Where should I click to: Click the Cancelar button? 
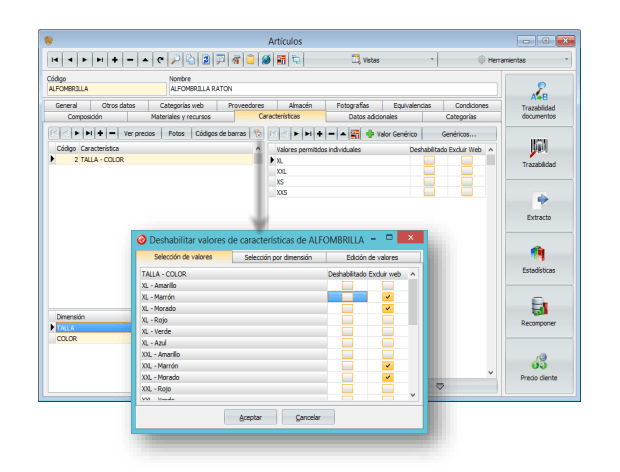308,416
